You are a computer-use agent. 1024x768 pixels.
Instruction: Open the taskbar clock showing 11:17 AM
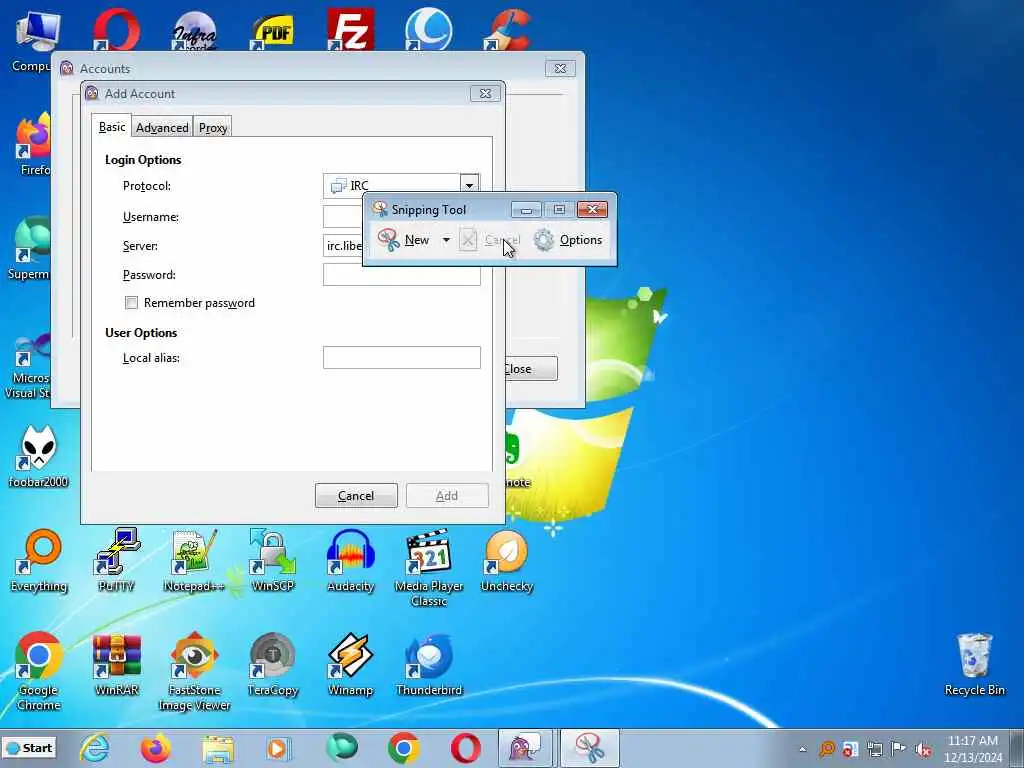tap(973, 749)
